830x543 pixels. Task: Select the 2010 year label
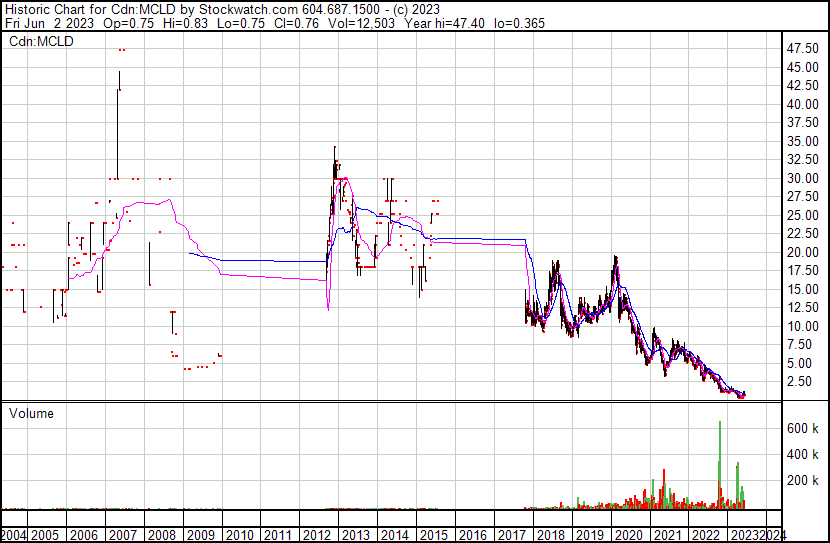pos(240,536)
